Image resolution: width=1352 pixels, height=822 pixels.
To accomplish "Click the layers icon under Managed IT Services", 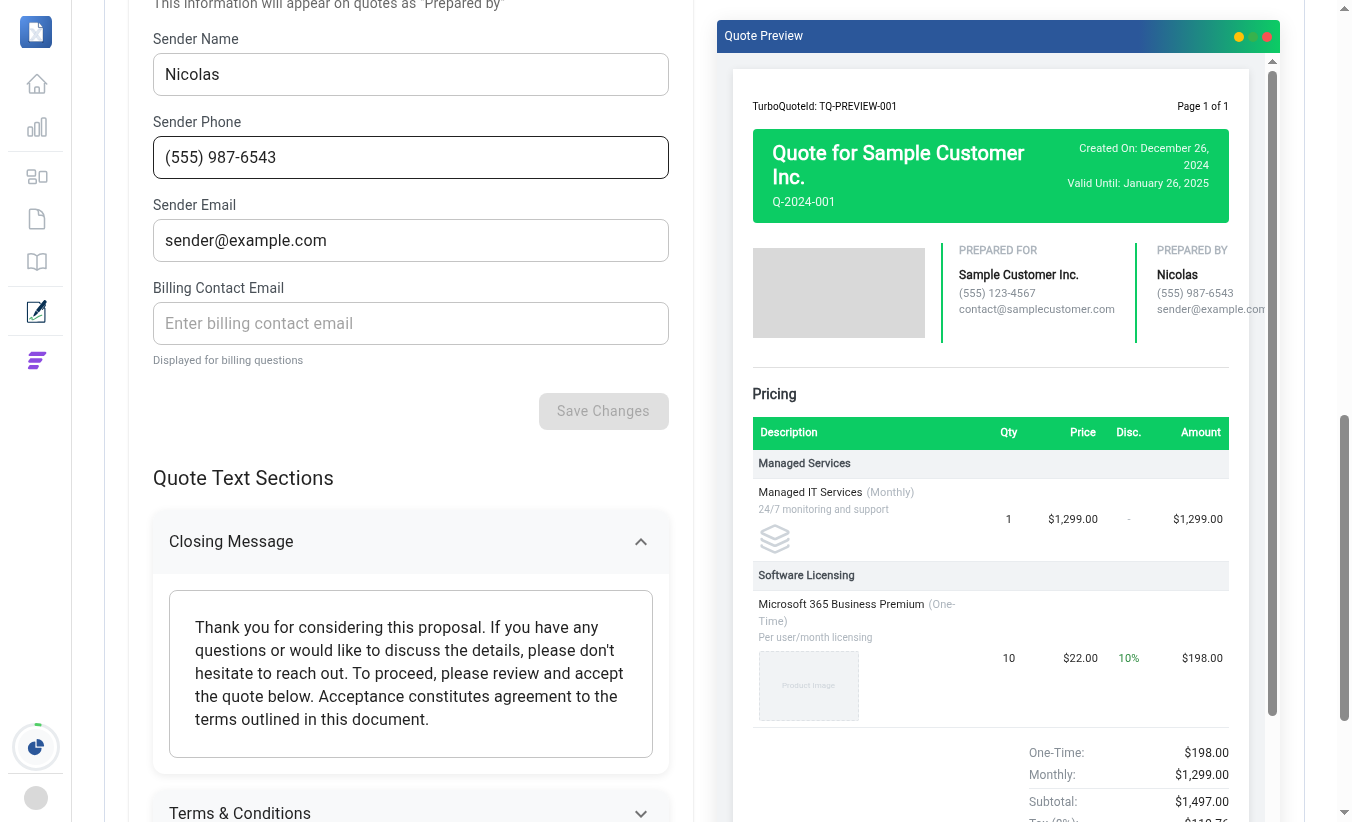I will coord(775,539).
